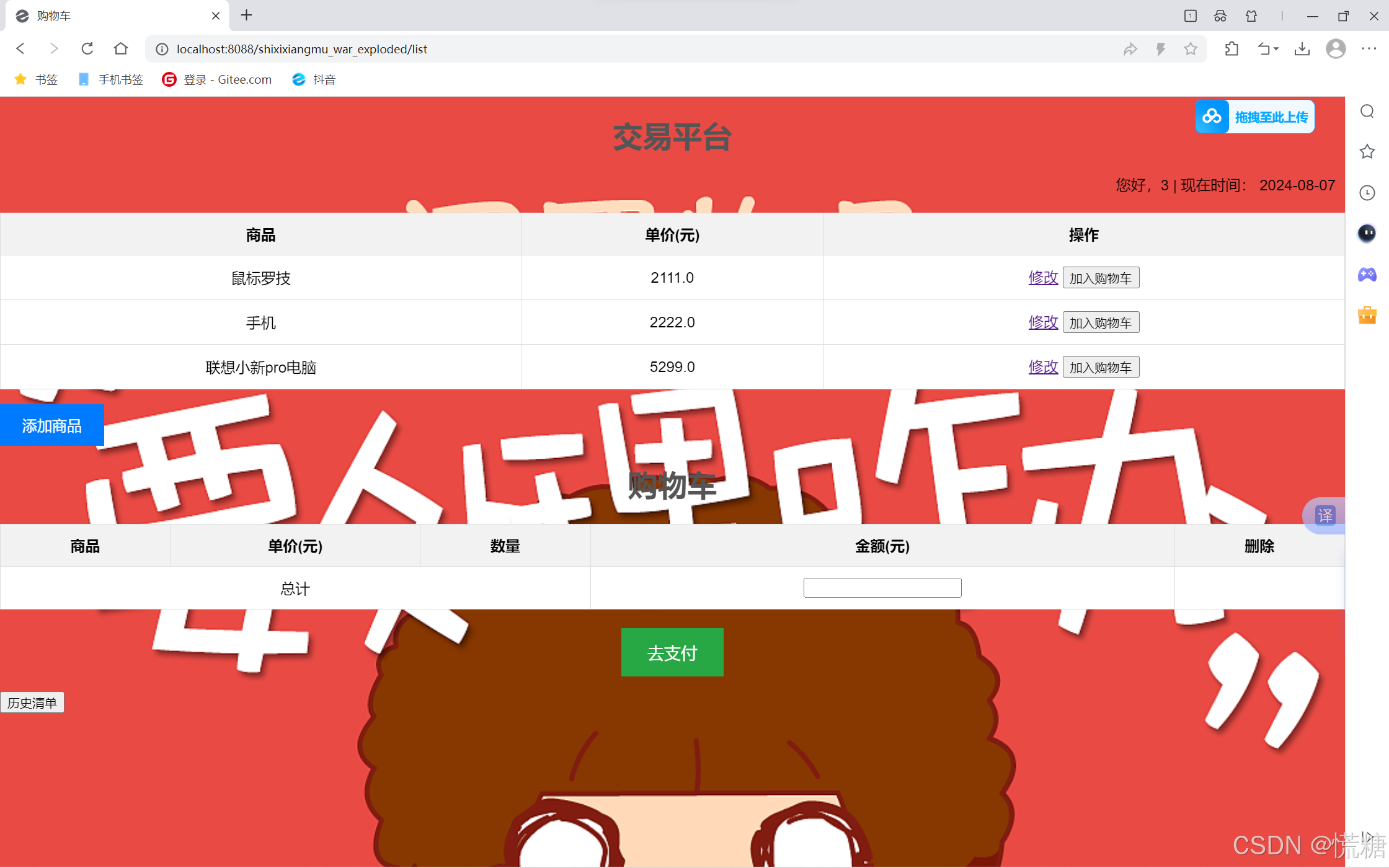The width and height of the screenshot is (1389, 868).
Task: Open the 手机书签 bookmark folder
Action: [111, 79]
